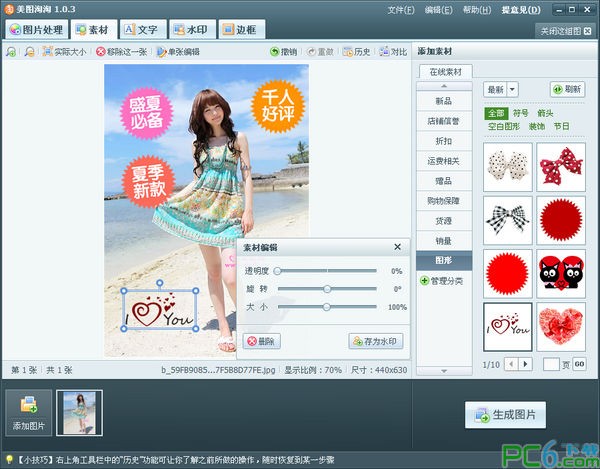
Task: Select the 购物保障 category
Action: [444, 201]
